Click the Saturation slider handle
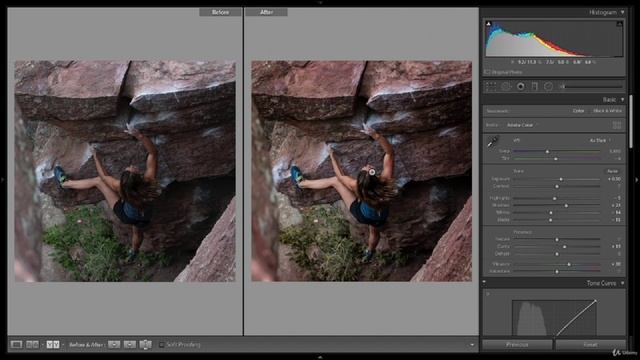Screen dimensions: 640x360 pyautogui.click(x=557, y=271)
